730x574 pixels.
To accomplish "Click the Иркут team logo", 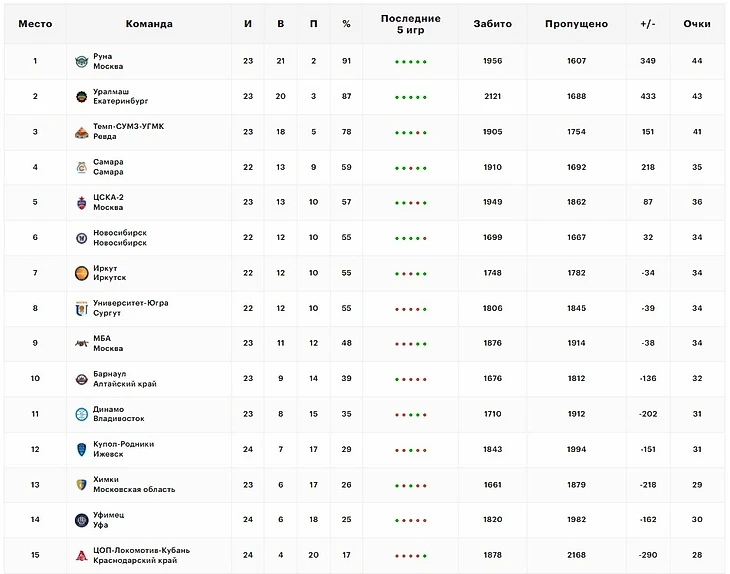I will click(x=81, y=273).
